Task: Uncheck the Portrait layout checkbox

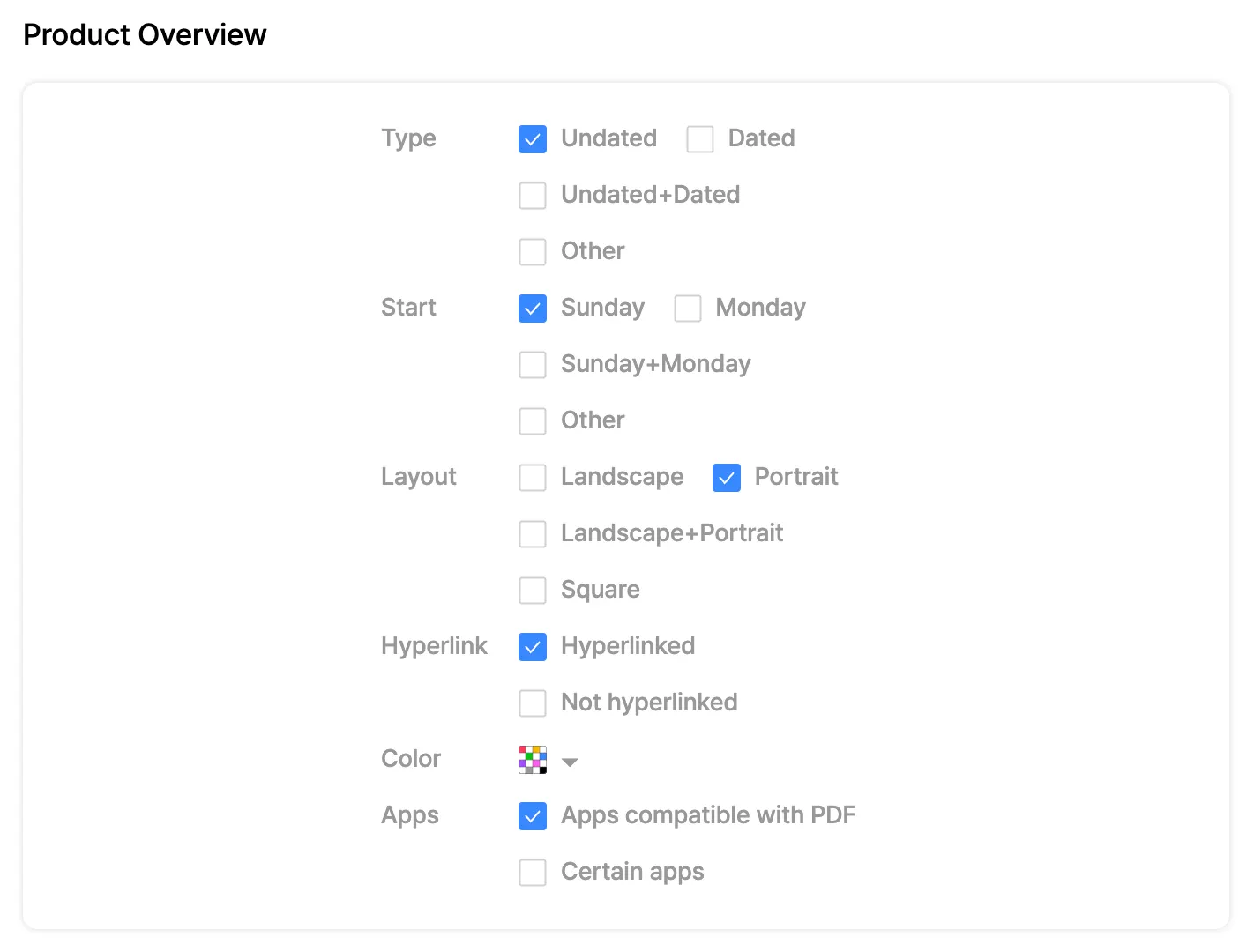Action: 727,478
